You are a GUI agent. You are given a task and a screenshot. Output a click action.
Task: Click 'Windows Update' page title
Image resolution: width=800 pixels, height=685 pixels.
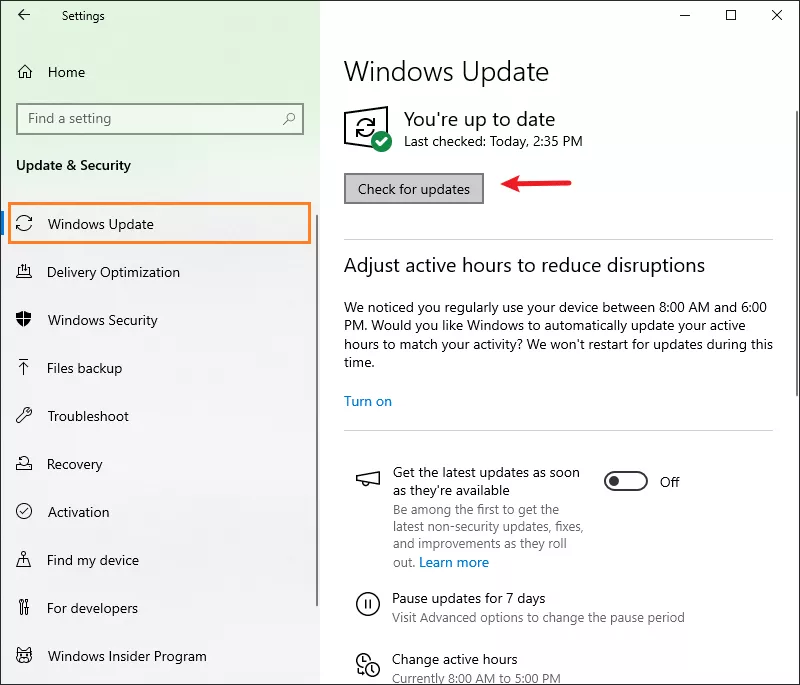coord(446,71)
